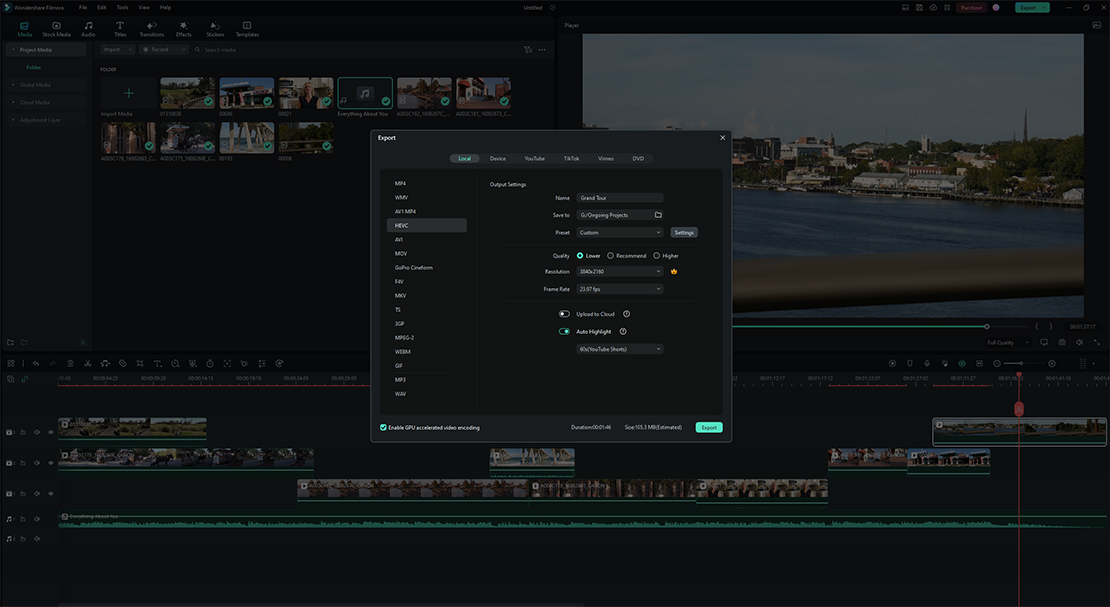
Task: Click the delete trash icon in timeline toolbar
Action: coord(71,363)
